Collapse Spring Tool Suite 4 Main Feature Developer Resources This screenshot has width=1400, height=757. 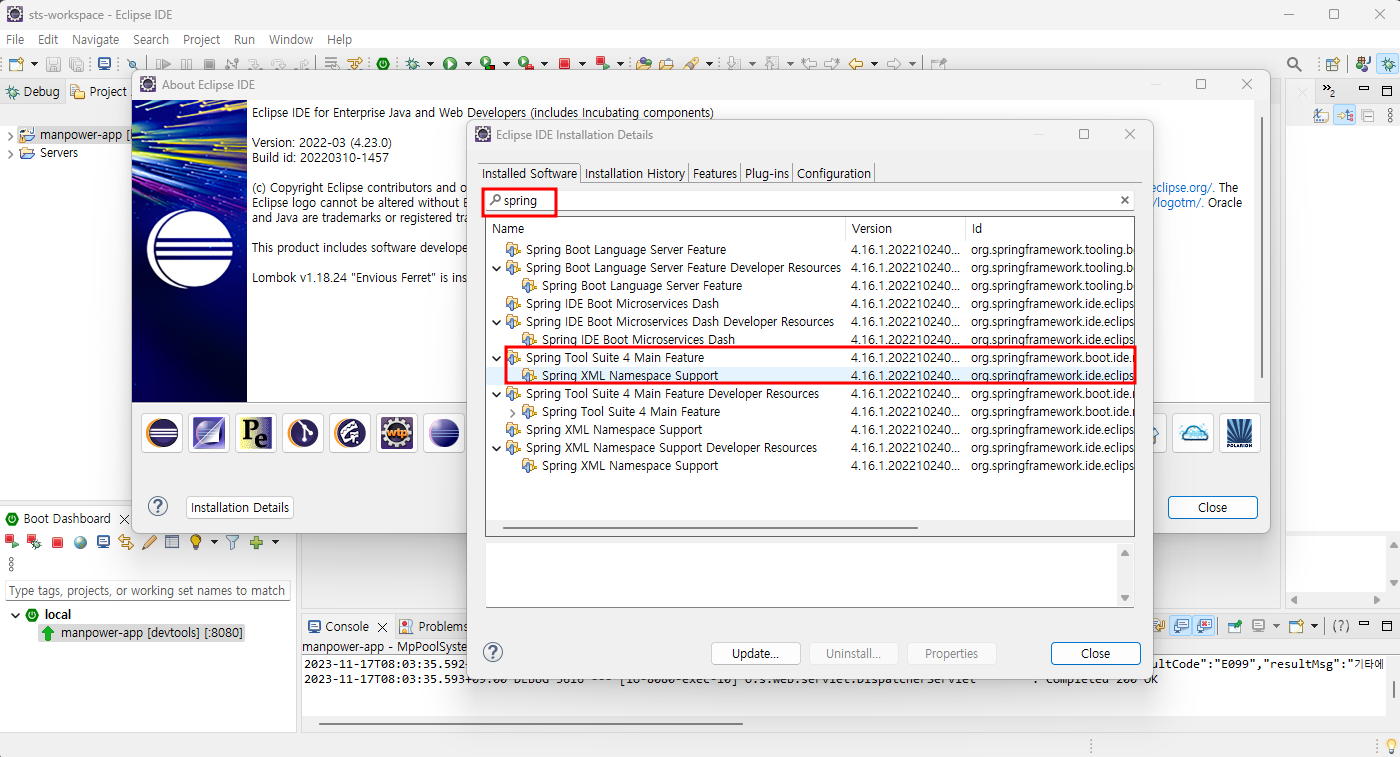click(x=497, y=394)
